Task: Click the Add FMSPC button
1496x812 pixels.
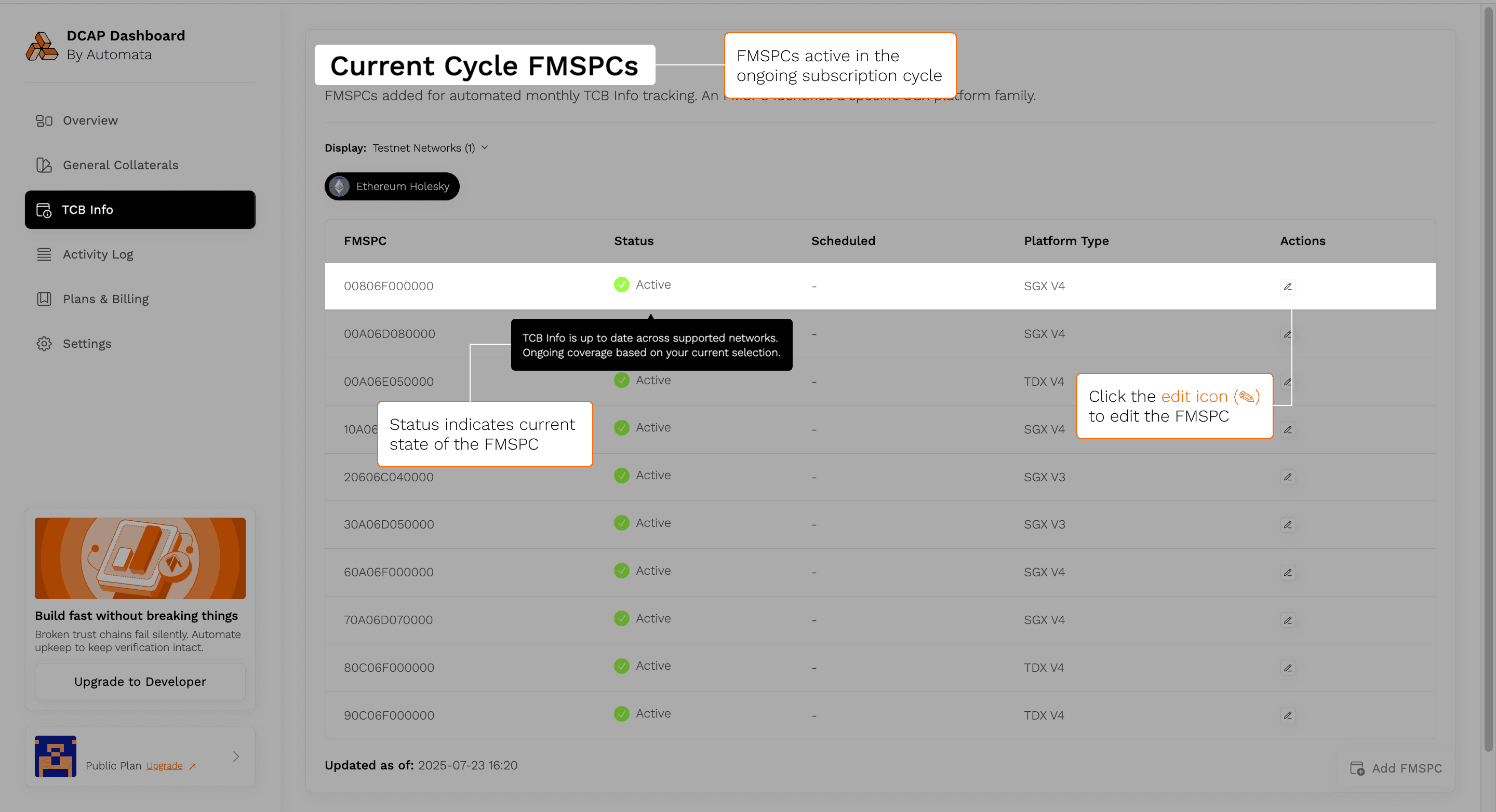Action: click(x=1396, y=768)
